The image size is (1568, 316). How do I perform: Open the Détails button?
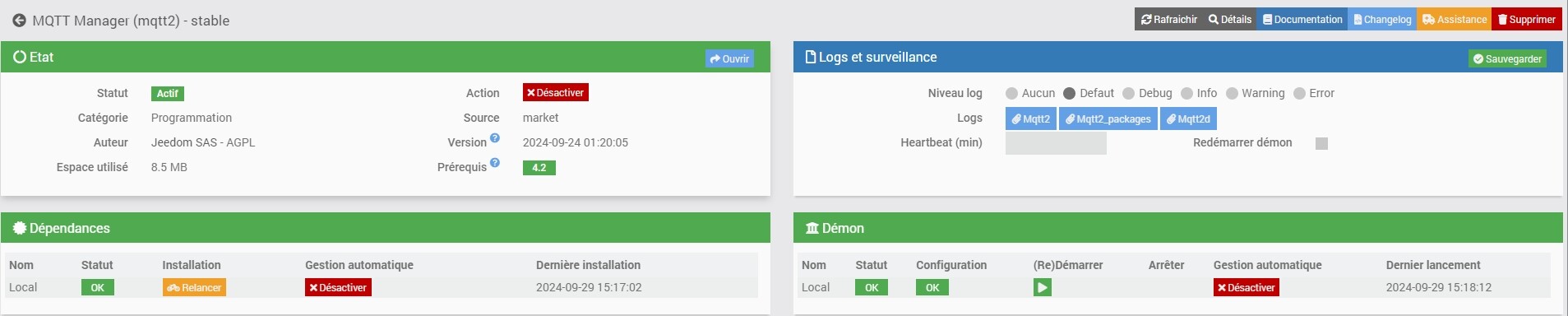(1229, 20)
